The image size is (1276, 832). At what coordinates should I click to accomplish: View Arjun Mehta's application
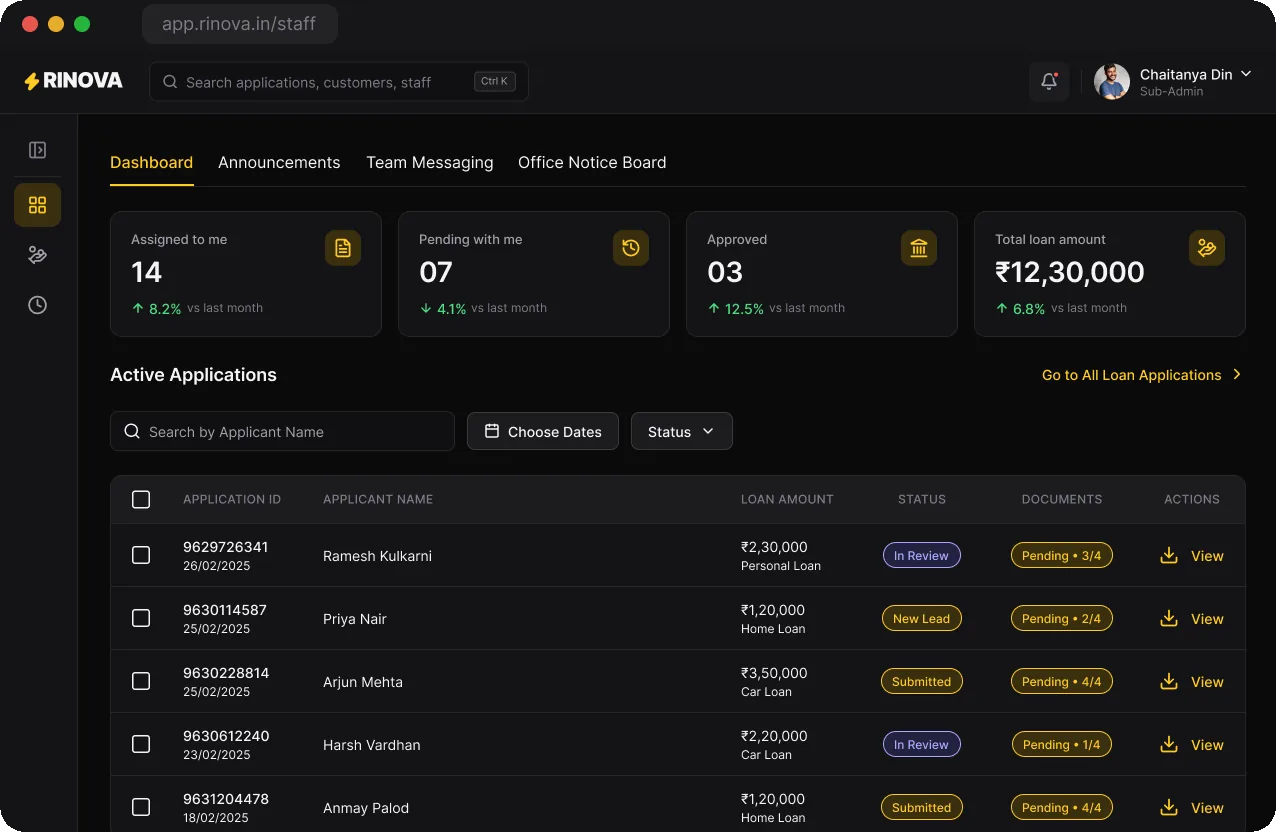pyautogui.click(x=1207, y=682)
